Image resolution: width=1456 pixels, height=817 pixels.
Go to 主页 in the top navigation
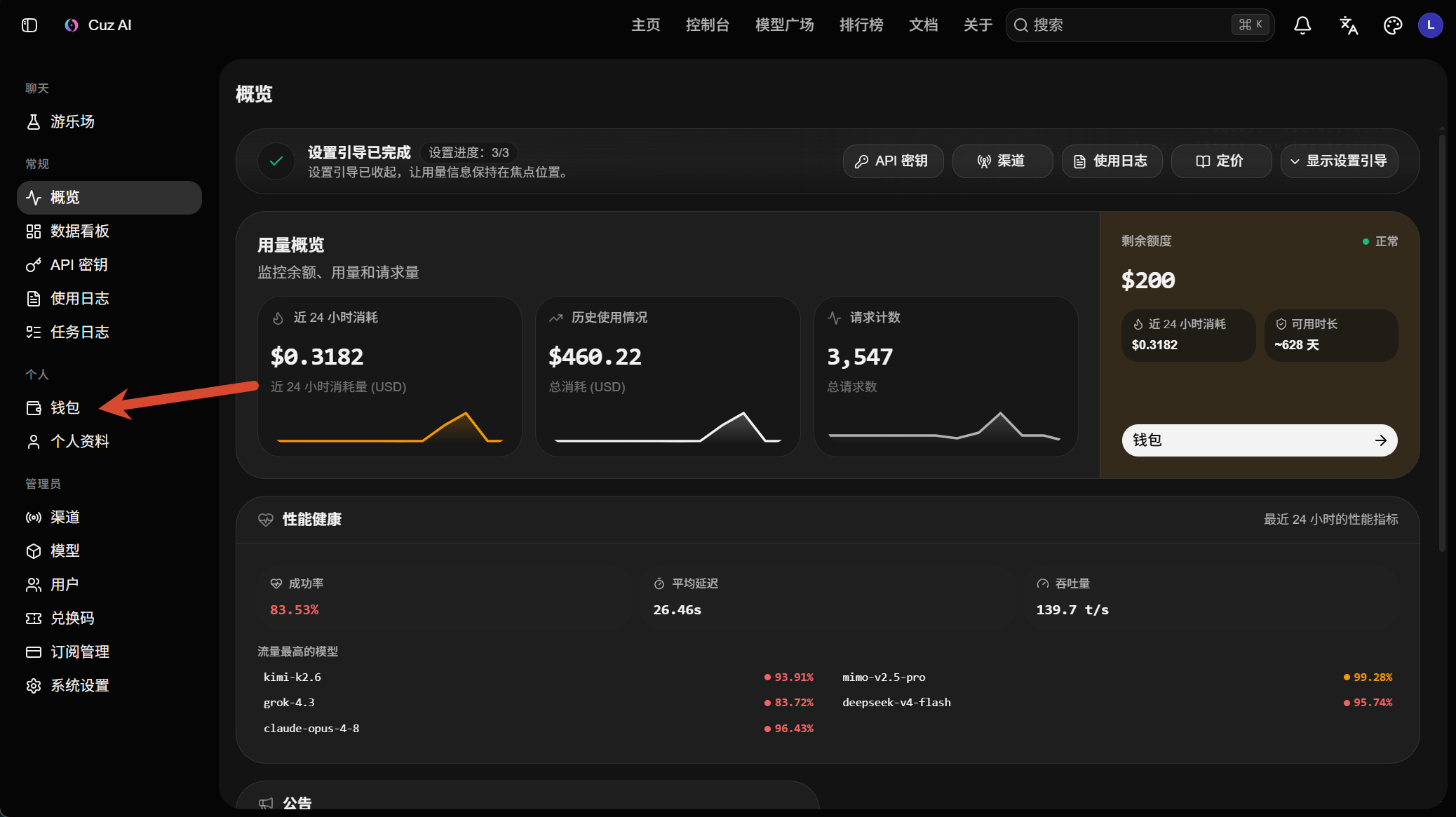(646, 25)
